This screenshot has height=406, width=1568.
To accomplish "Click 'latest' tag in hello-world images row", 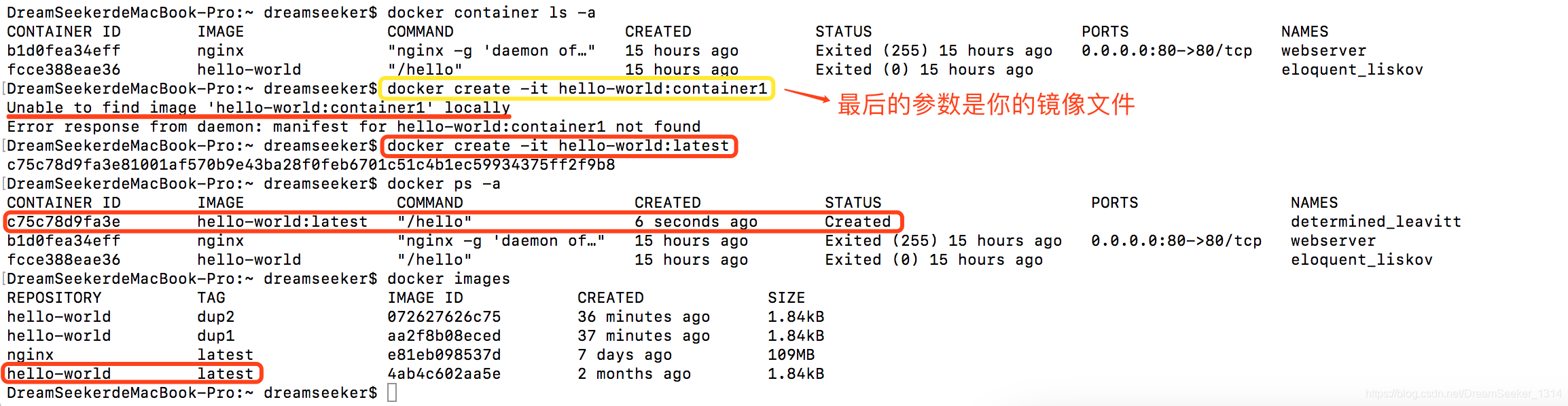I will pos(225,374).
